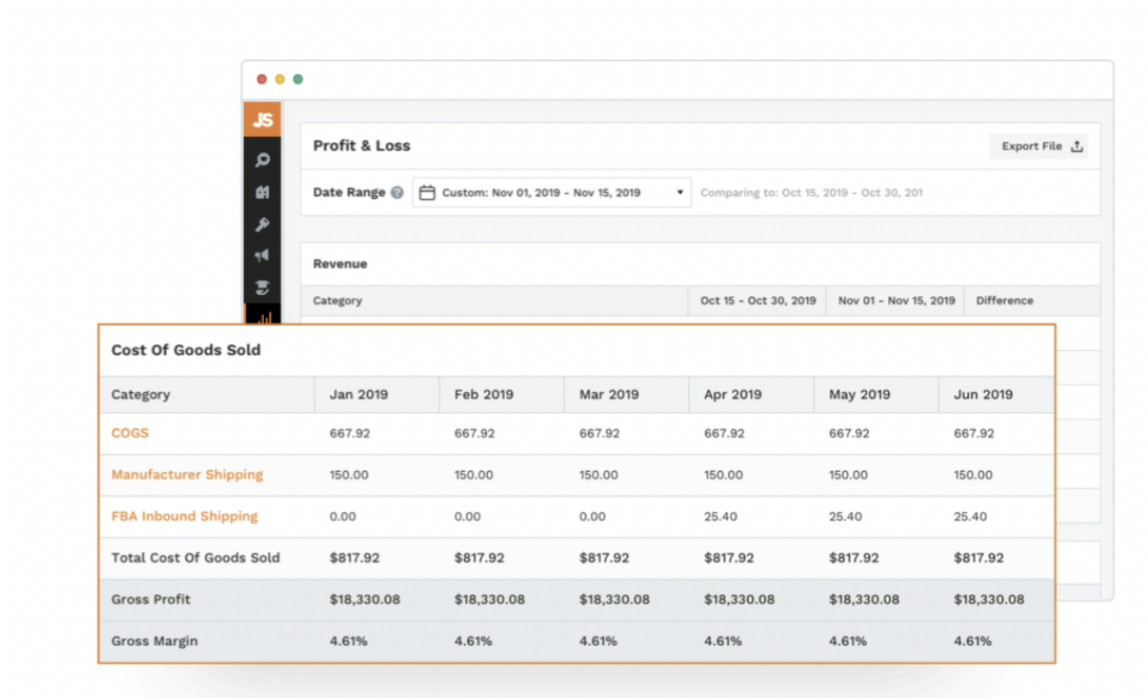Click the Jan 2019 column header
The width and height of the screenshot is (1148, 698).
click(358, 395)
